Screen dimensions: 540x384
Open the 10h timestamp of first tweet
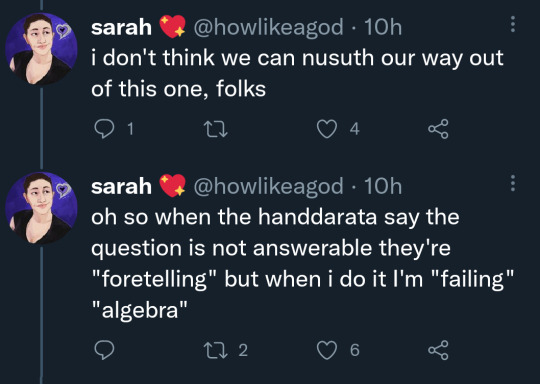click(x=383, y=27)
